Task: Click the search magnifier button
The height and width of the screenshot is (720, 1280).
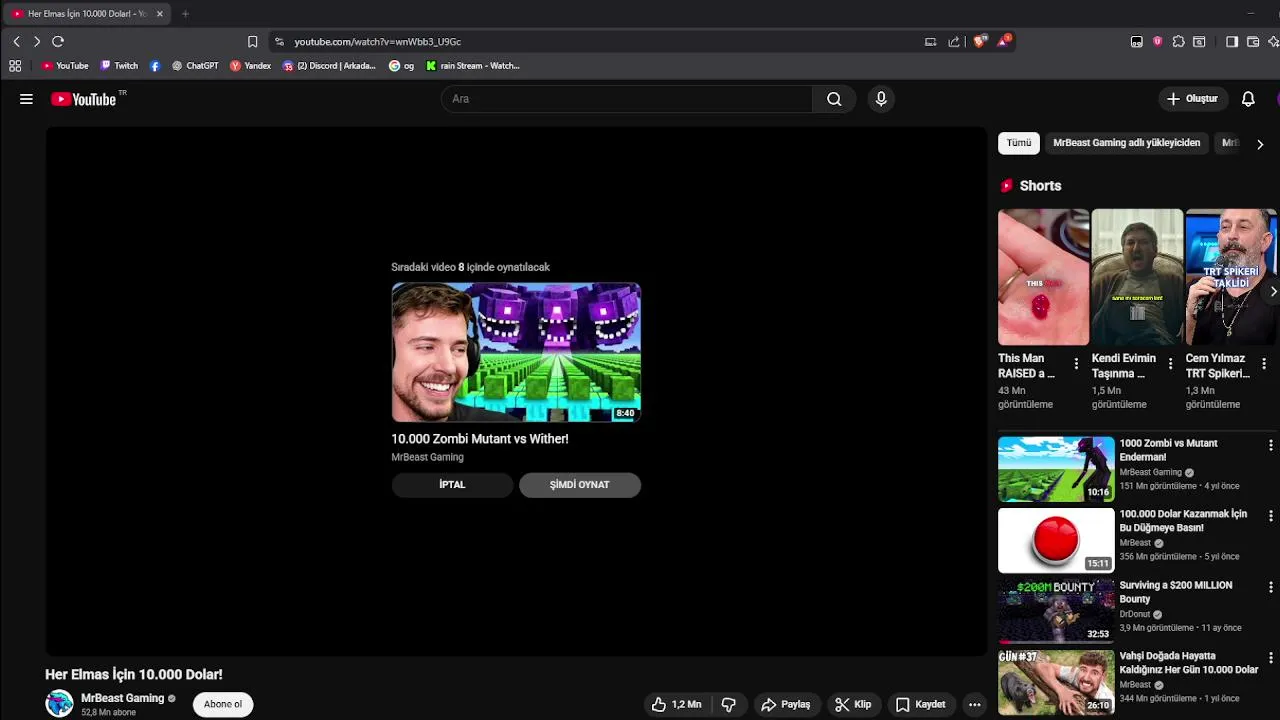Action: [x=834, y=99]
